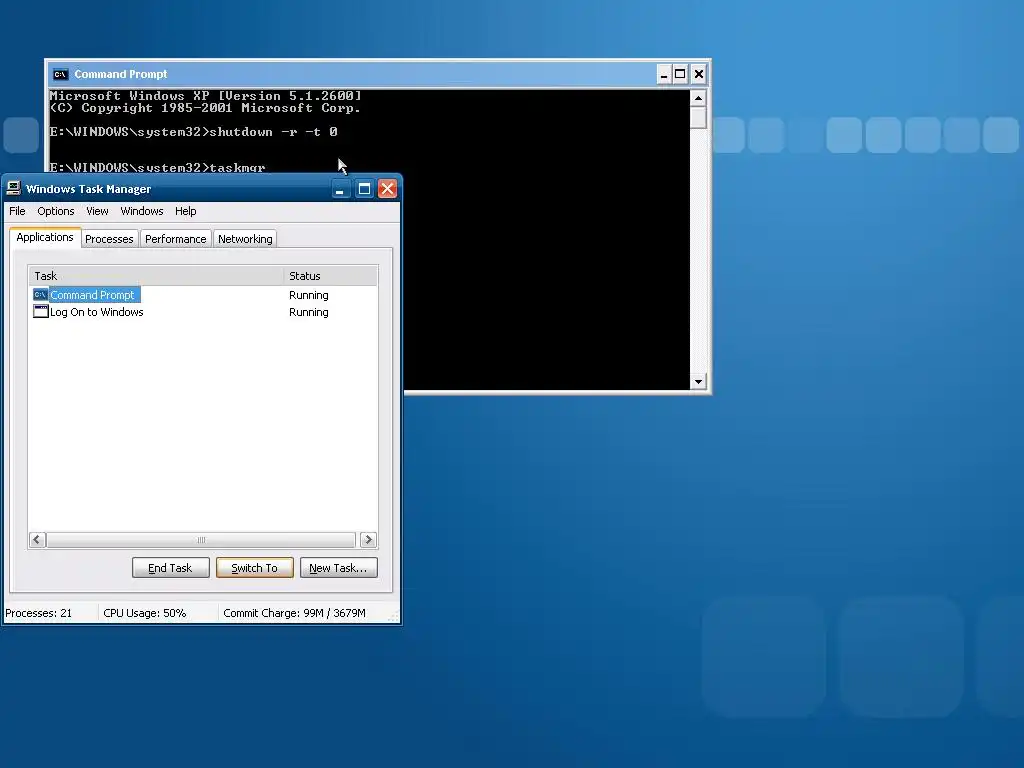Switch to the Processes tab
Viewport: 1024px width, 768px height.
tap(109, 239)
